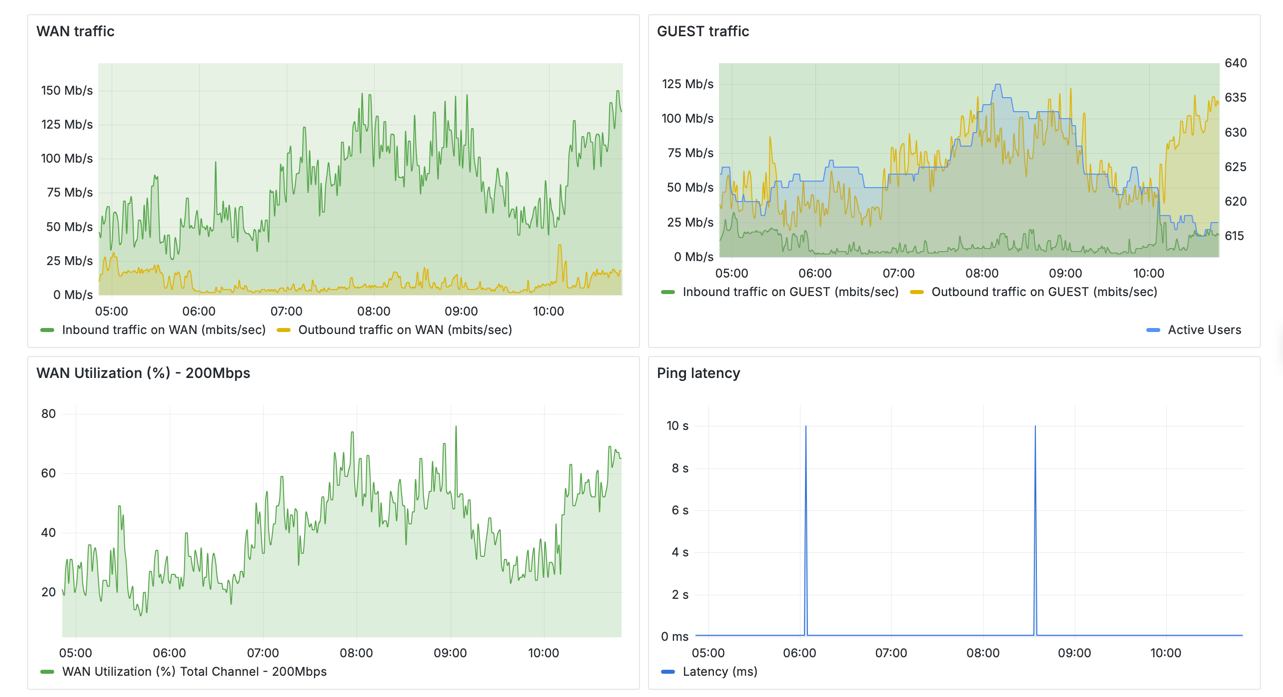Click blue swatch beside Latency (ms) legend

coord(668,672)
